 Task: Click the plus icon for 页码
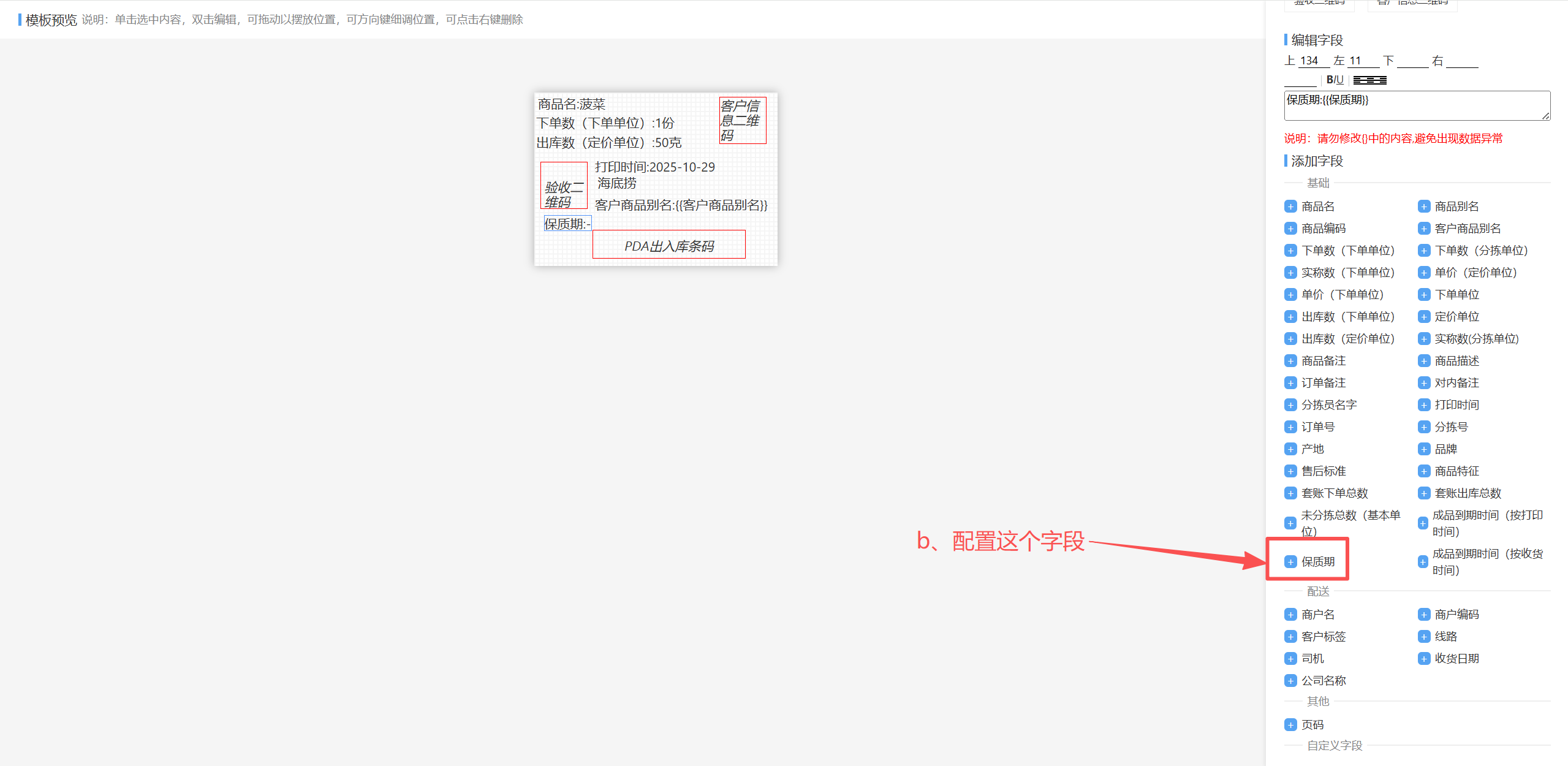point(1290,725)
